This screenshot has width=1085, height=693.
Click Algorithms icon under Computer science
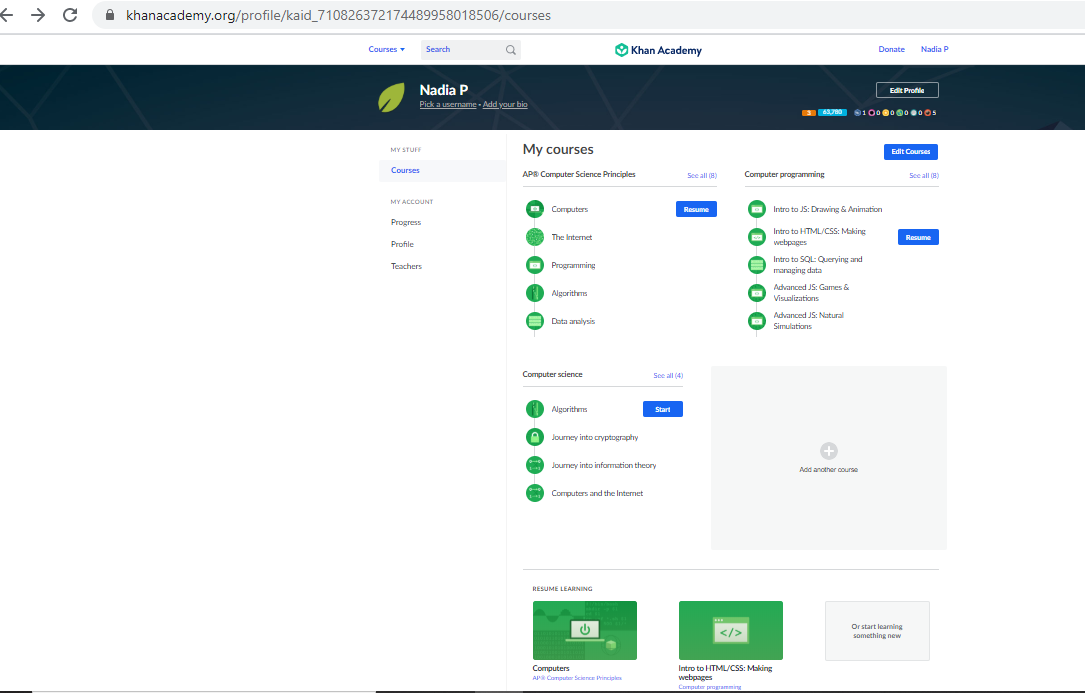535,409
